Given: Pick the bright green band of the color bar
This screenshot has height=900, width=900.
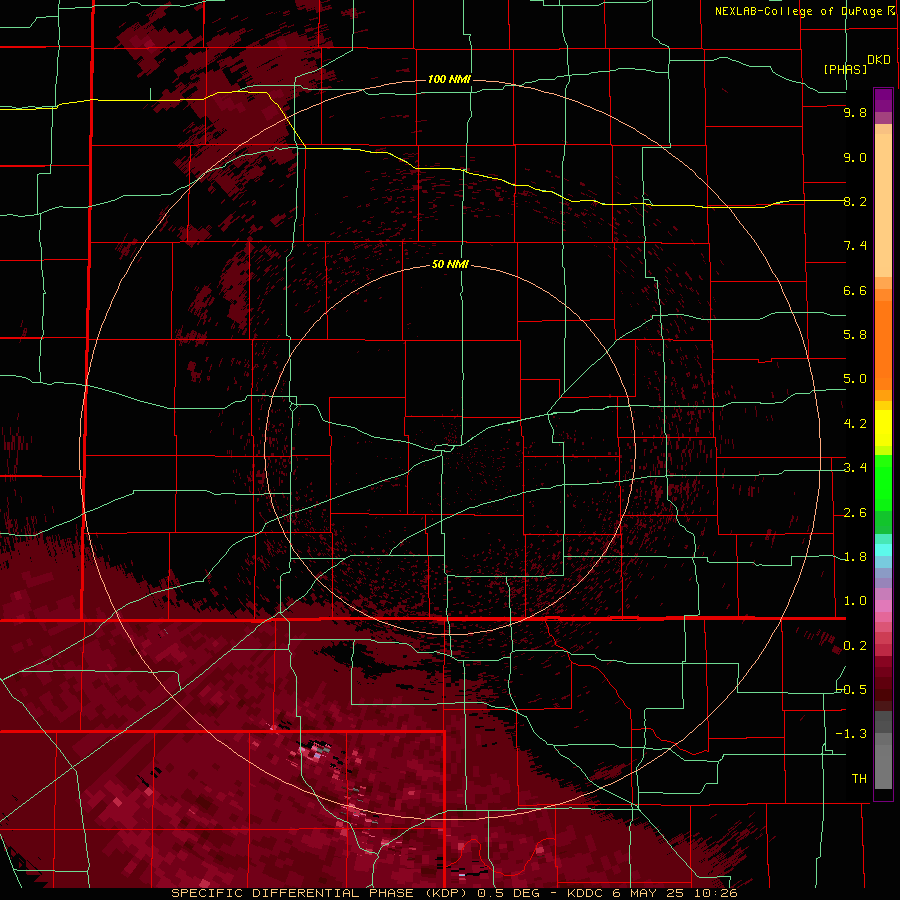Looking at the screenshot, I should coord(883,483).
